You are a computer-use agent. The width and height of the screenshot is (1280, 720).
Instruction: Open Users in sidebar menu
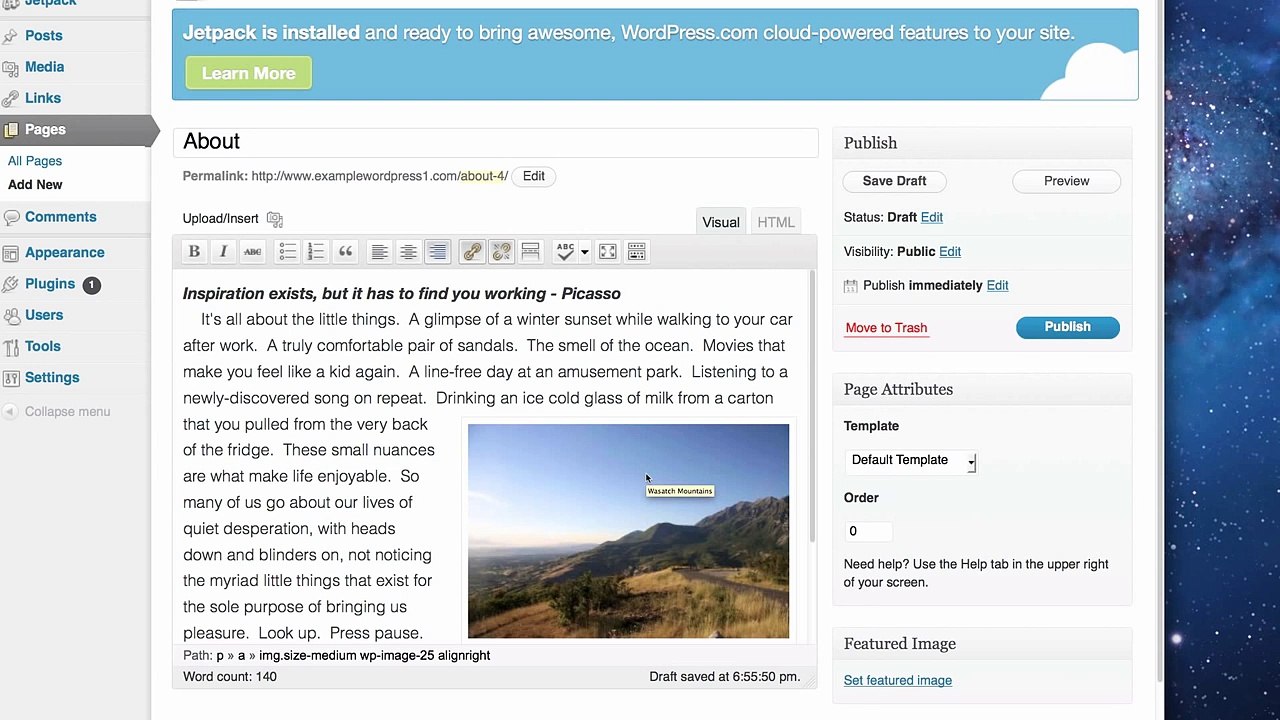[x=44, y=315]
